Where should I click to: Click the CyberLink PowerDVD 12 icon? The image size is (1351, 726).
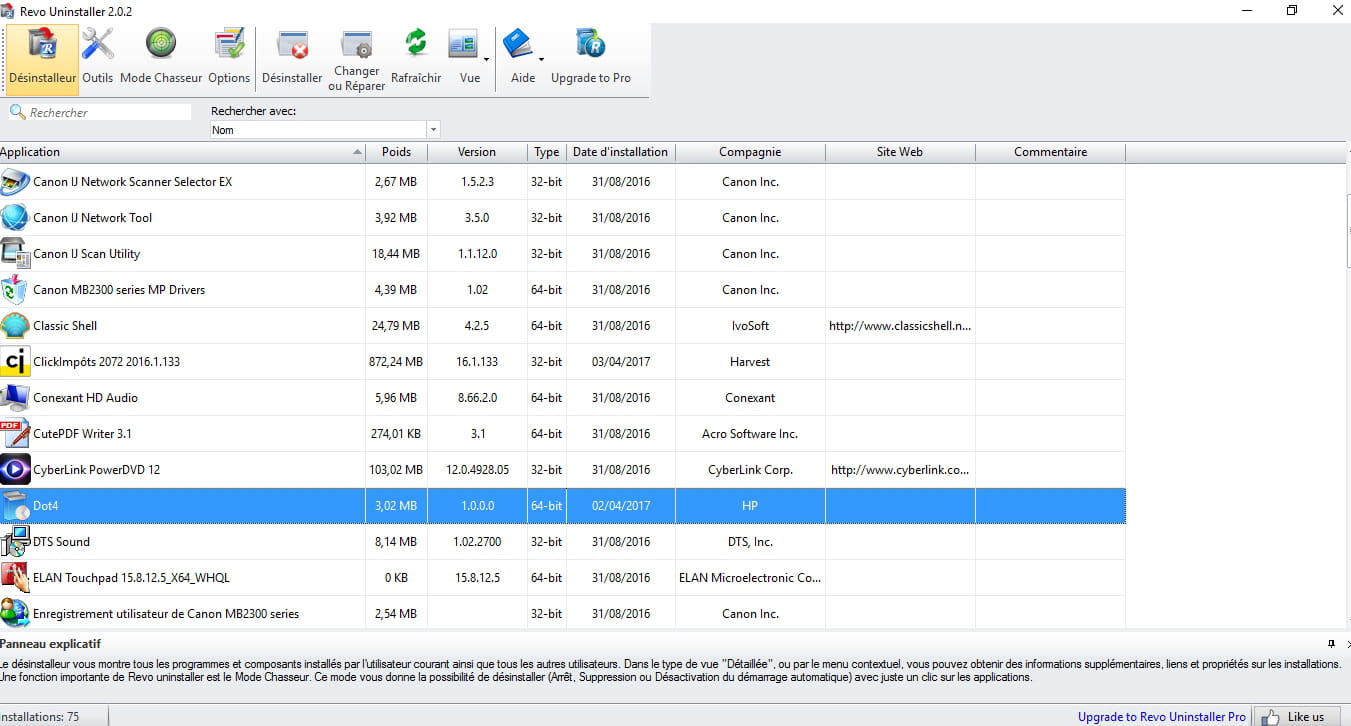pos(15,470)
